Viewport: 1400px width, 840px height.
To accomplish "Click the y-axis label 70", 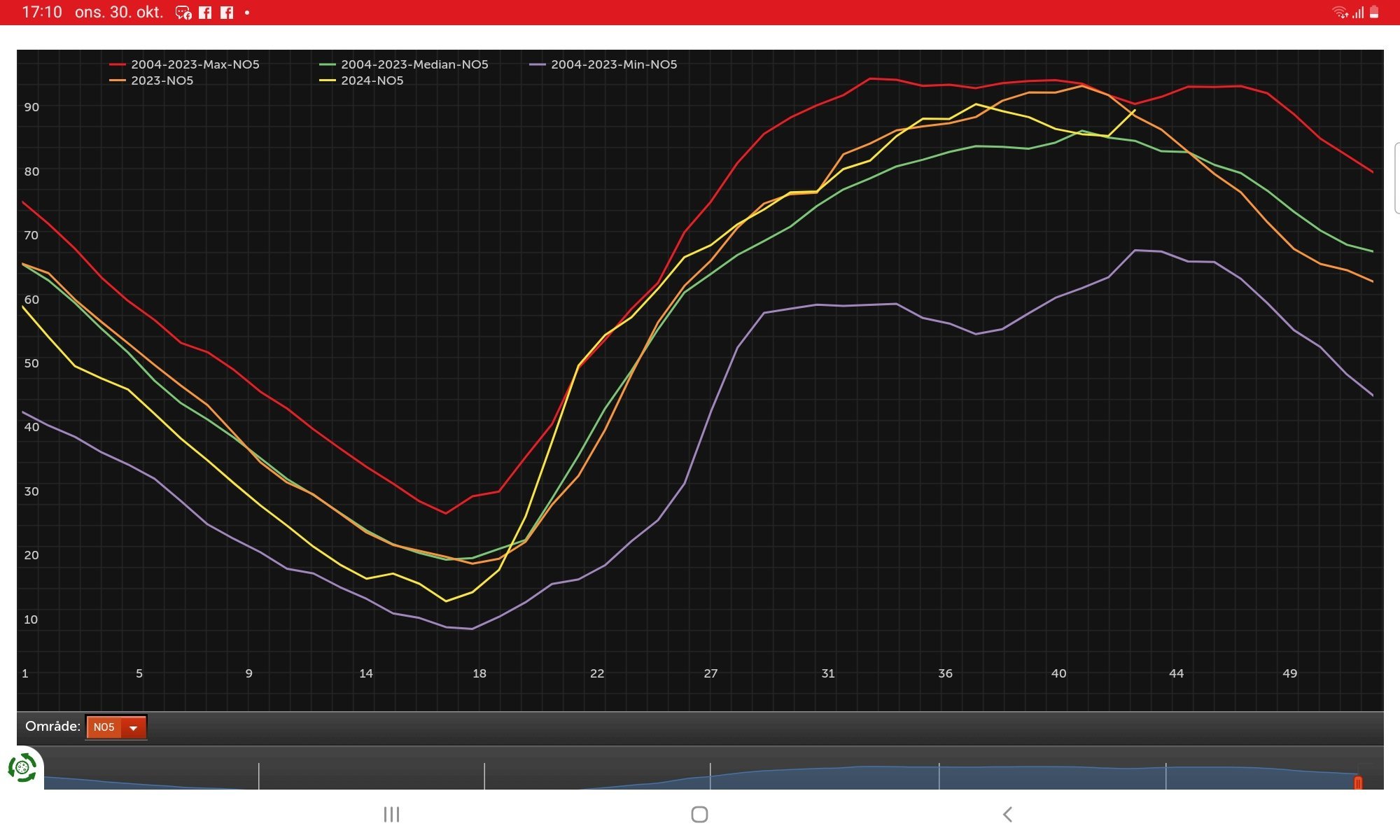I will [31, 235].
